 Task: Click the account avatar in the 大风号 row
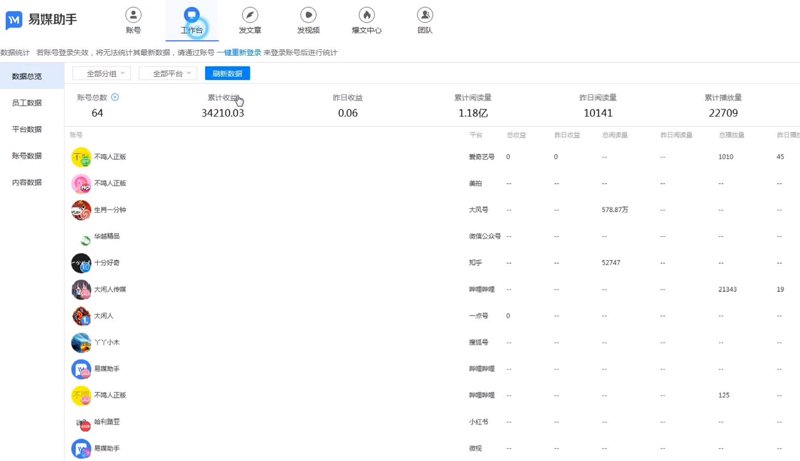coord(81,210)
